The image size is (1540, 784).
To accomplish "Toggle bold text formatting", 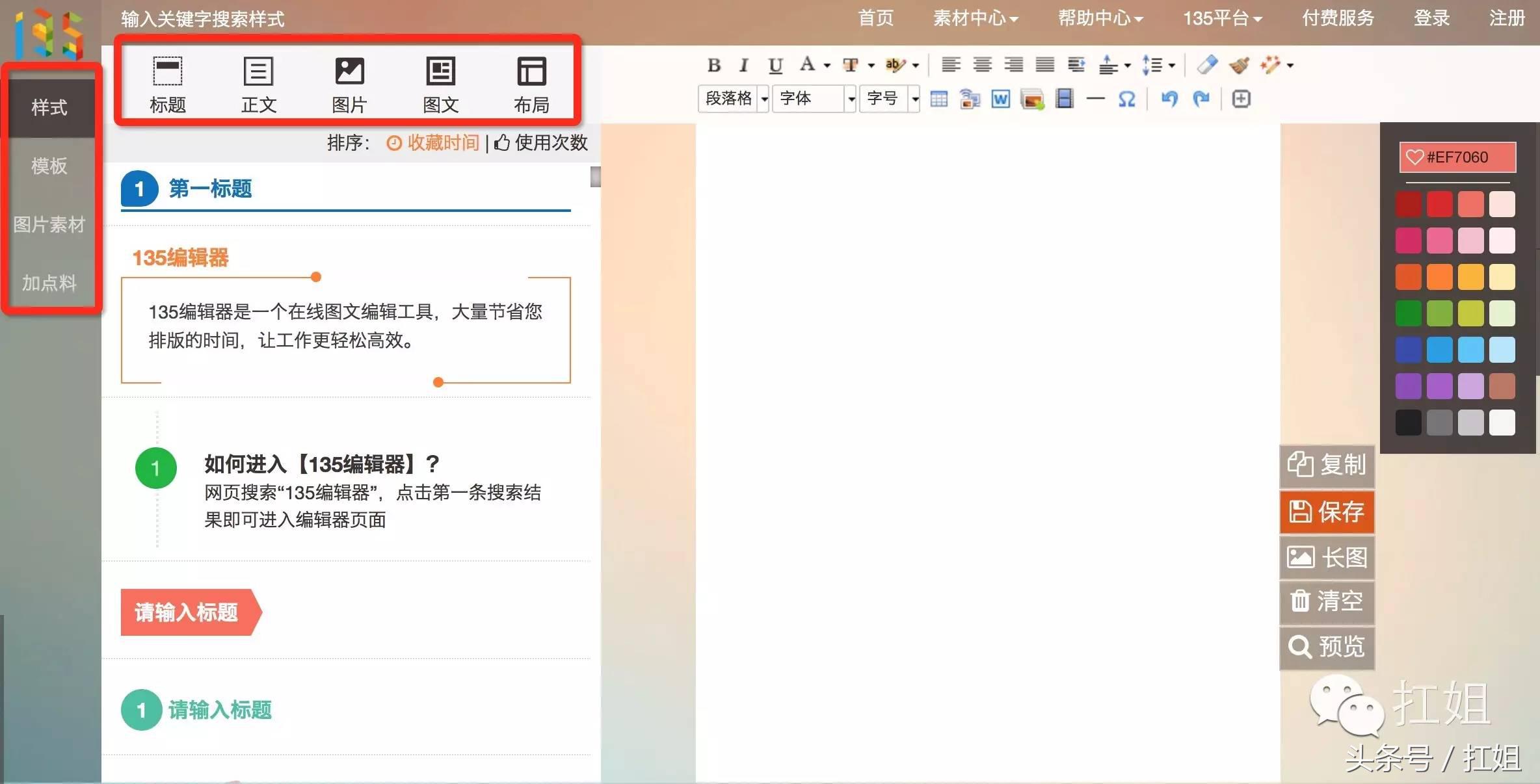I will (x=714, y=65).
